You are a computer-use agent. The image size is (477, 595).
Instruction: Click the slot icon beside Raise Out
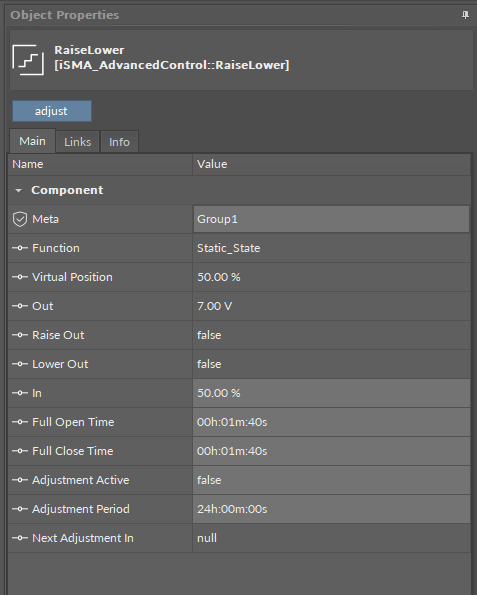(x=20, y=335)
